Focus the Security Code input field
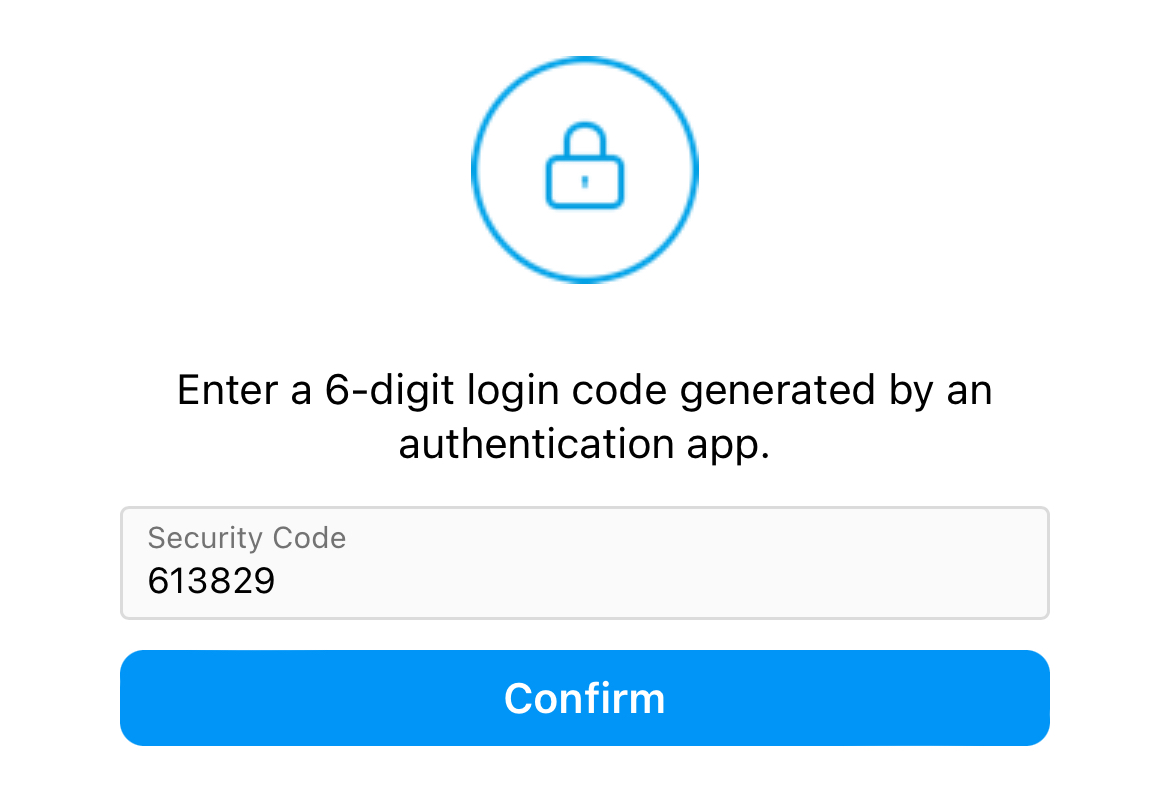1170x791 pixels. 585,563
